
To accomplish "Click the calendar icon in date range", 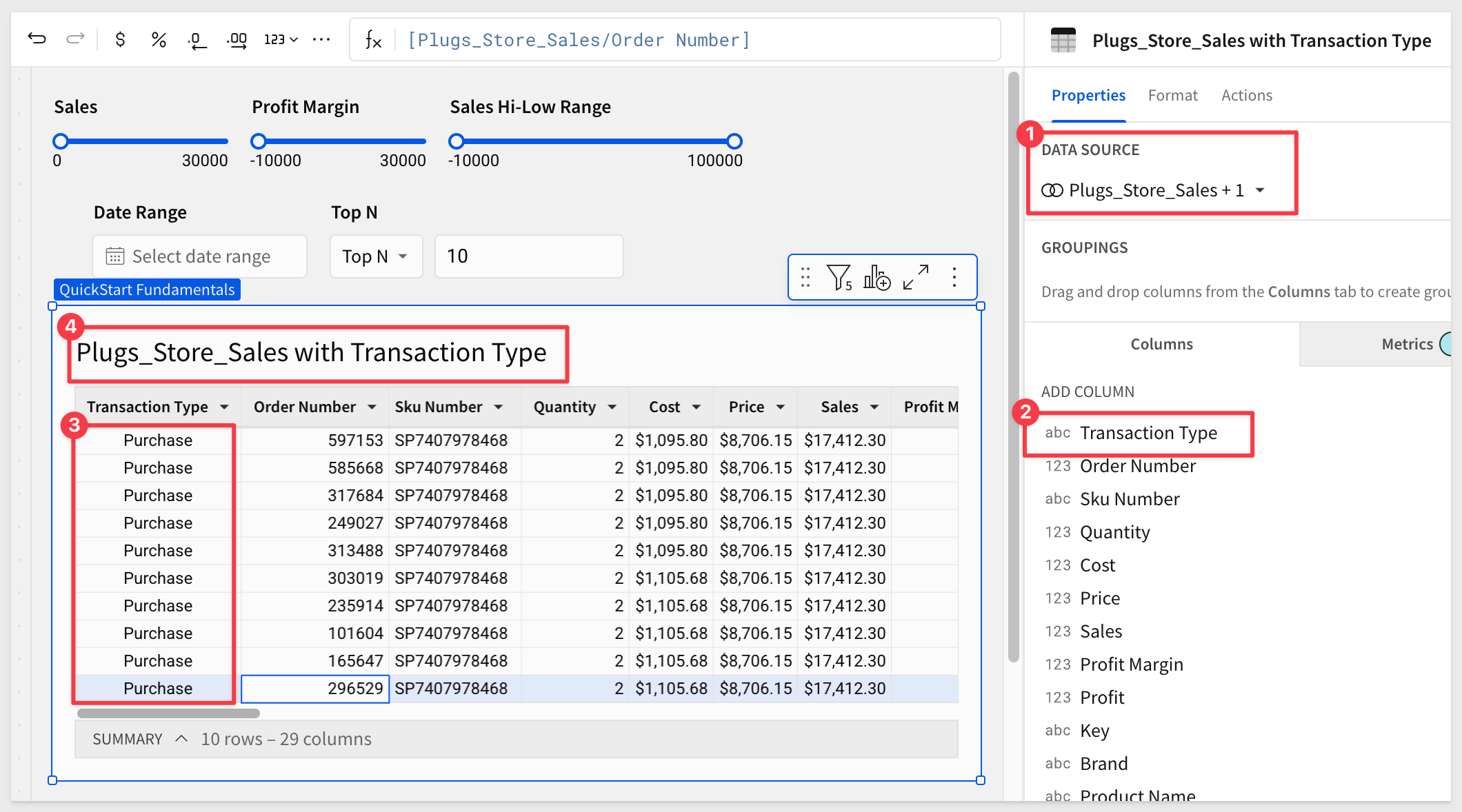I will tap(114, 256).
